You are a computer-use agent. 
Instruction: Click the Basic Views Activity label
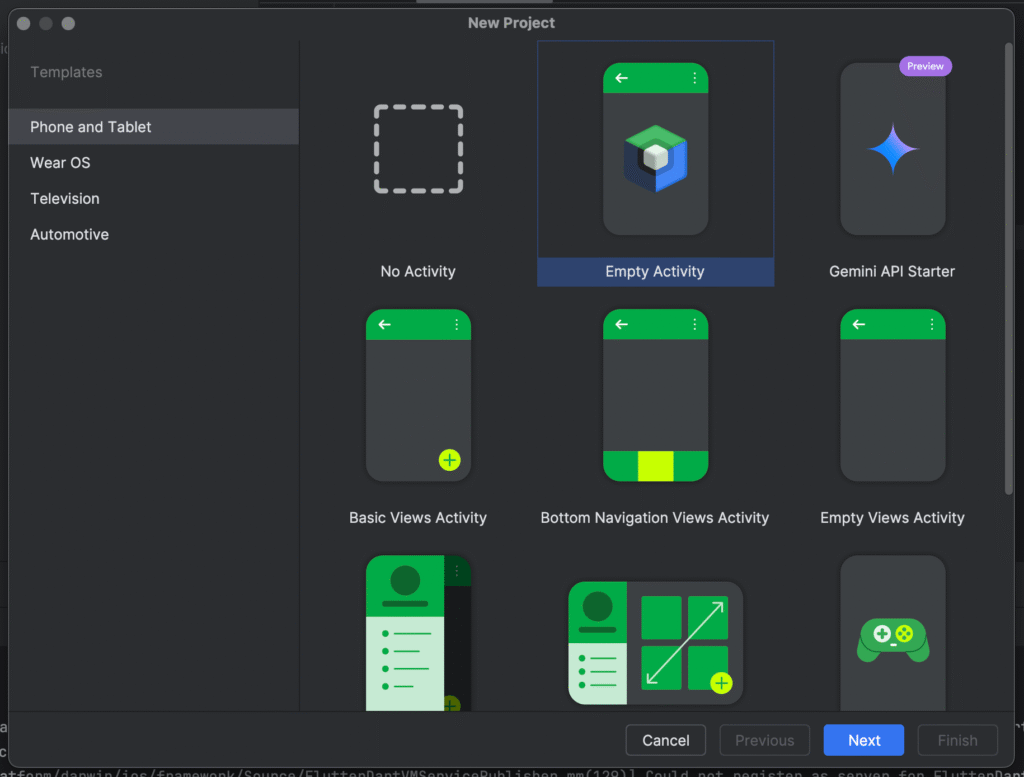click(418, 518)
